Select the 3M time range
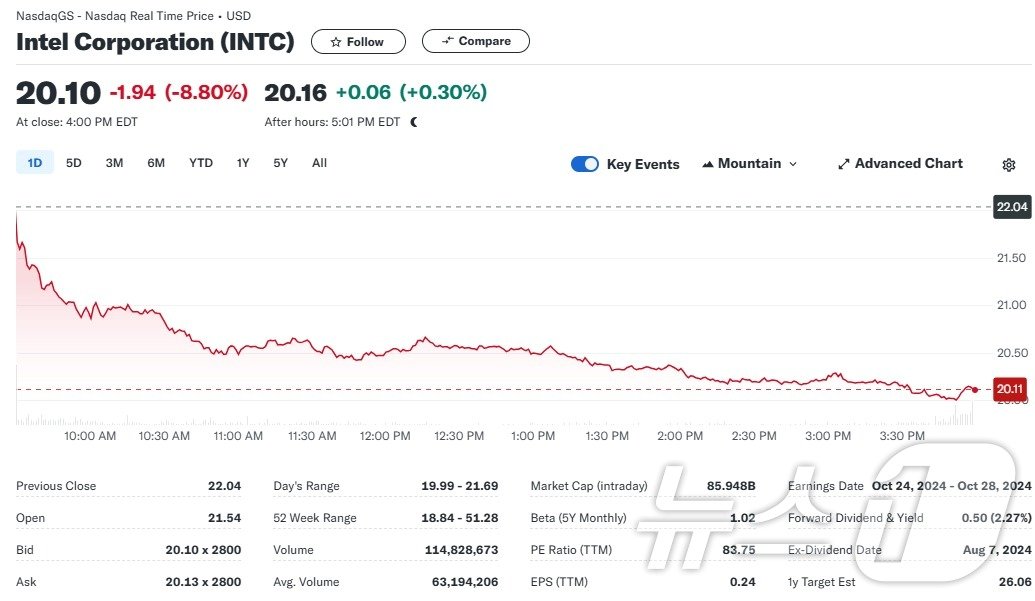1035x601 pixels. pos(114,163)
